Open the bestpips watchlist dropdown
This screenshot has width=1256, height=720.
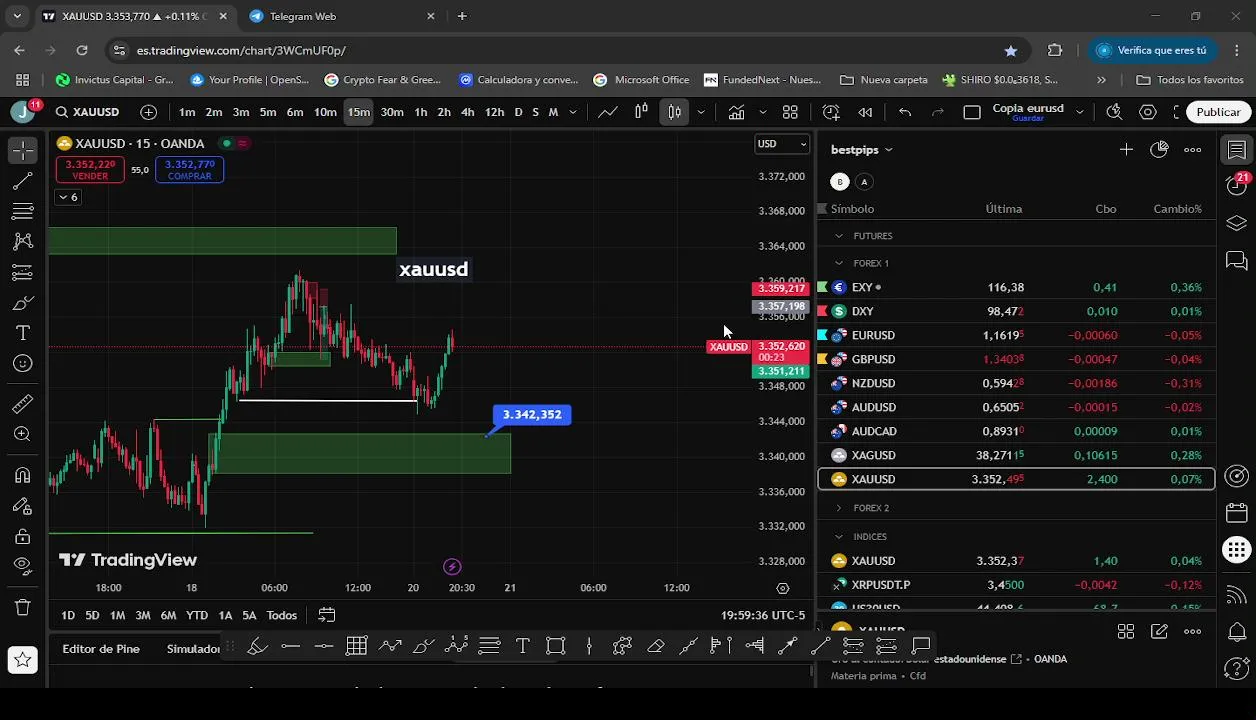pos(862,150)
